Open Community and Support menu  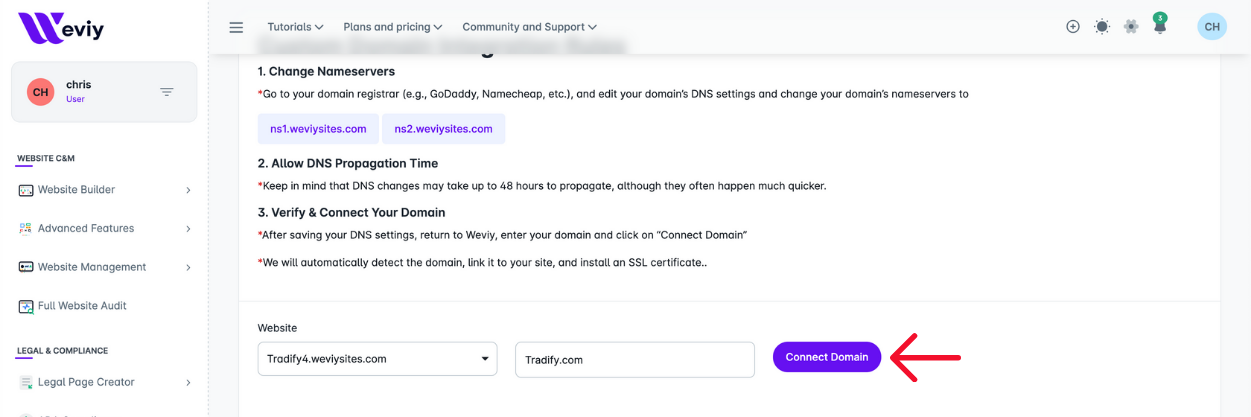click(529, 27)
